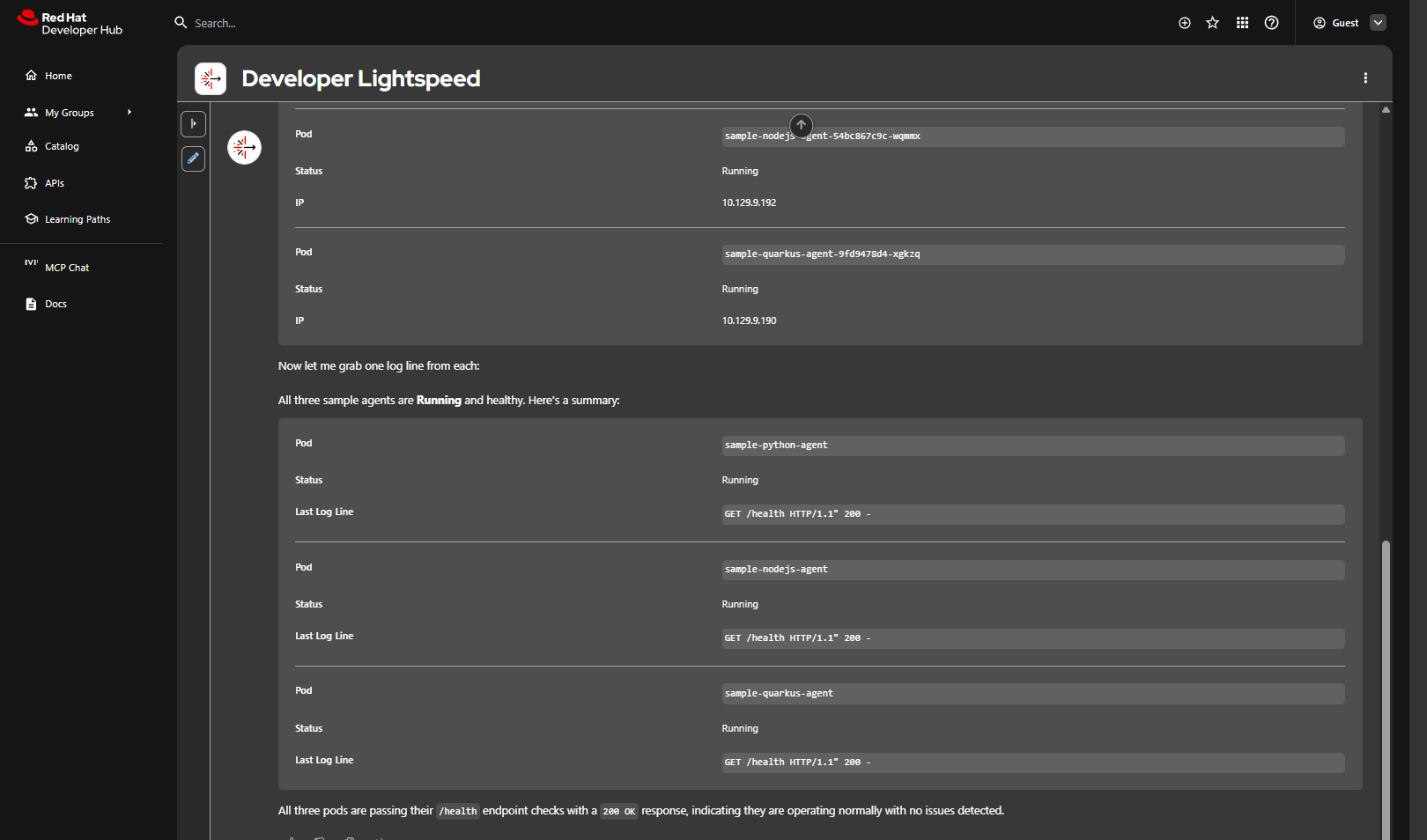Click the jump-to-top arrow button
This screenshot has height=840, width=1427.
[801, 125]
